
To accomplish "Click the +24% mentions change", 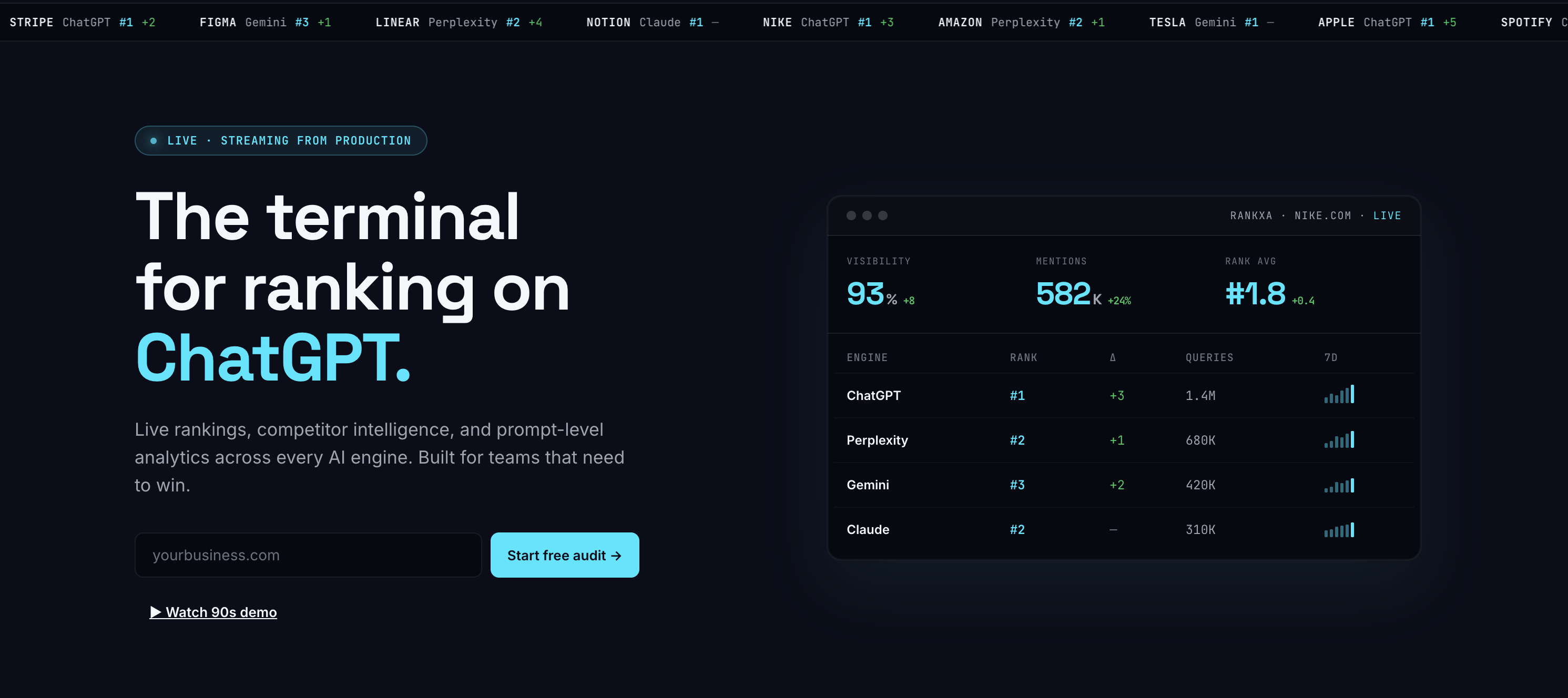I will (1119, 301).
